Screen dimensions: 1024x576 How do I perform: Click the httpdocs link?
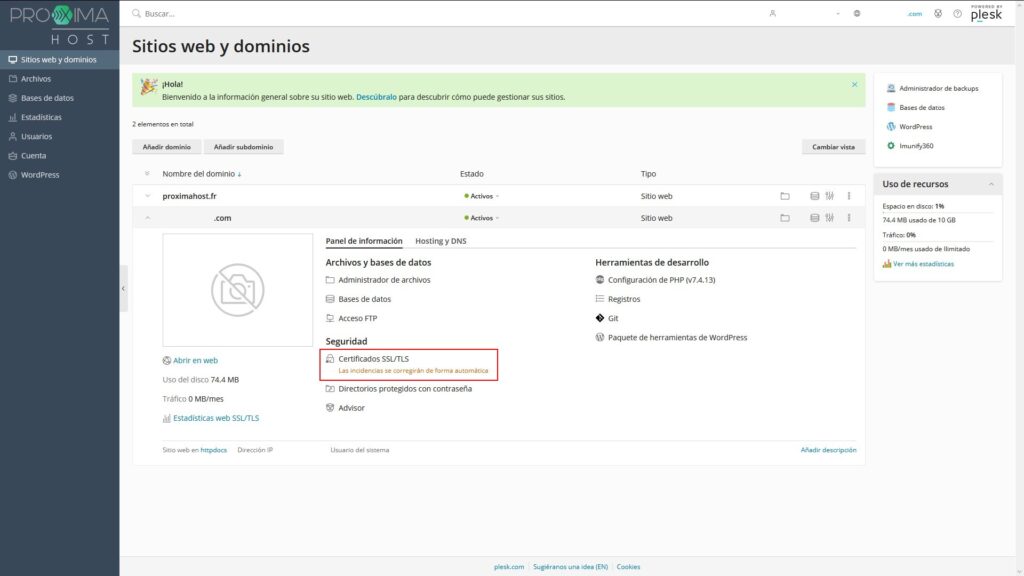(214, 450)
